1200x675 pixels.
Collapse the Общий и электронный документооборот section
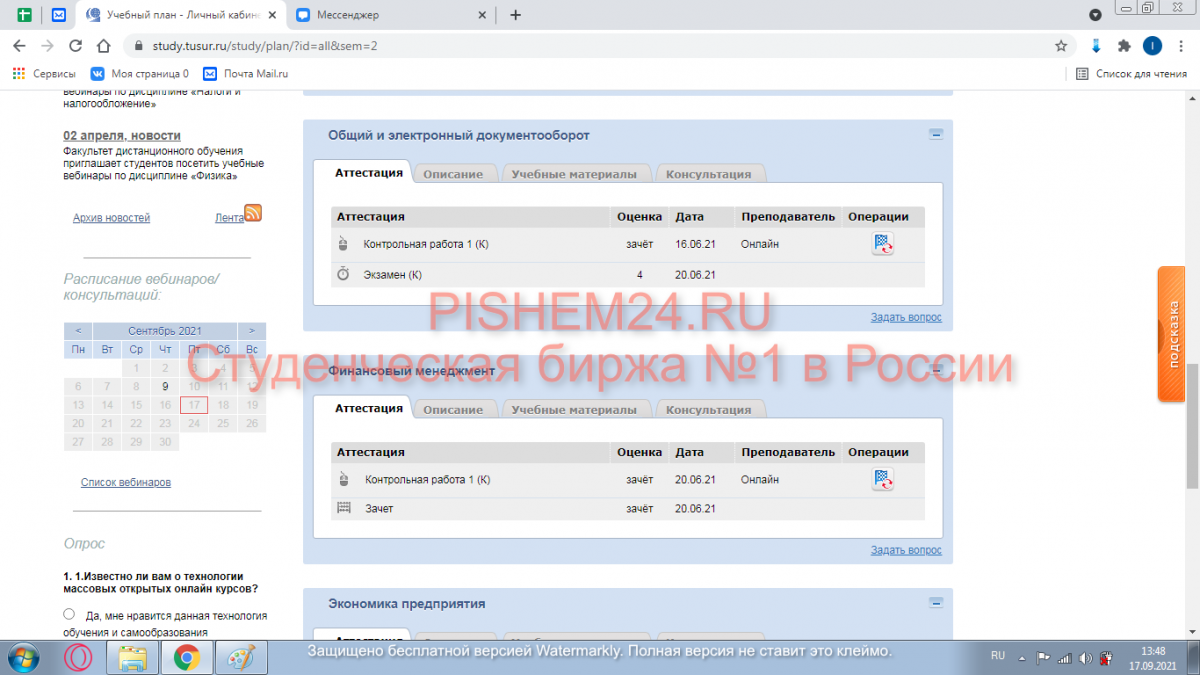coord(936,133)
